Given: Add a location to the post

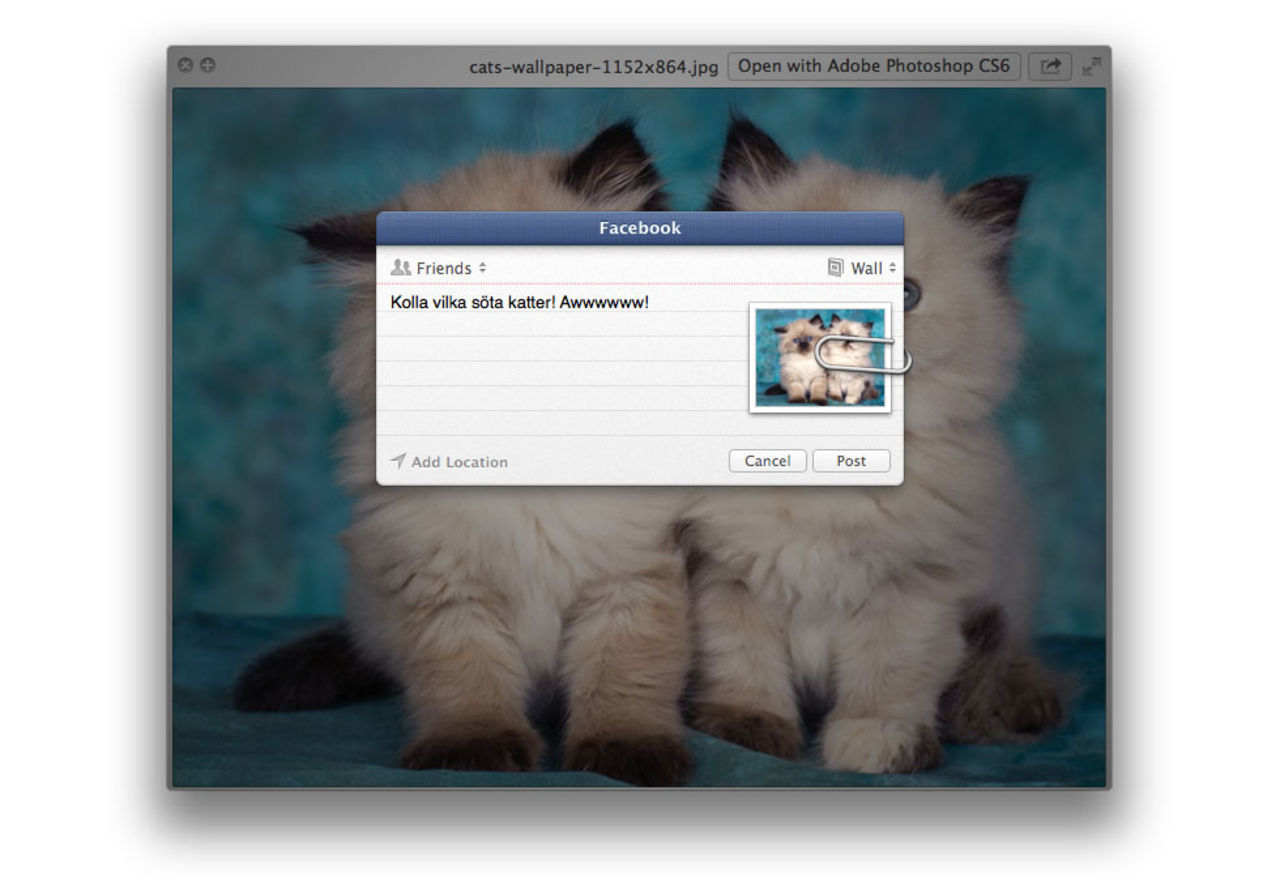Looking at the screenshot, I should [x=458, y=461].
